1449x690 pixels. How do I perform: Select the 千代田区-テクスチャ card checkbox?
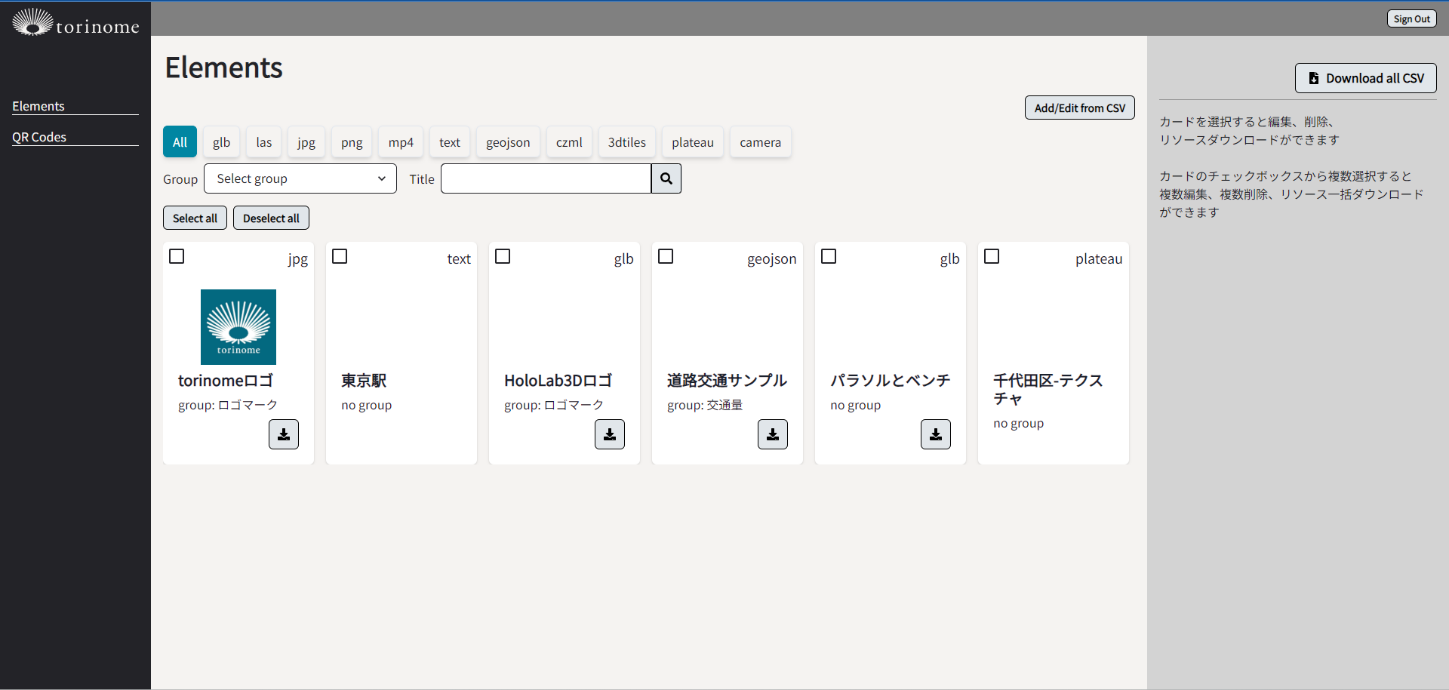pyautogui.click(x=992, y=257)
